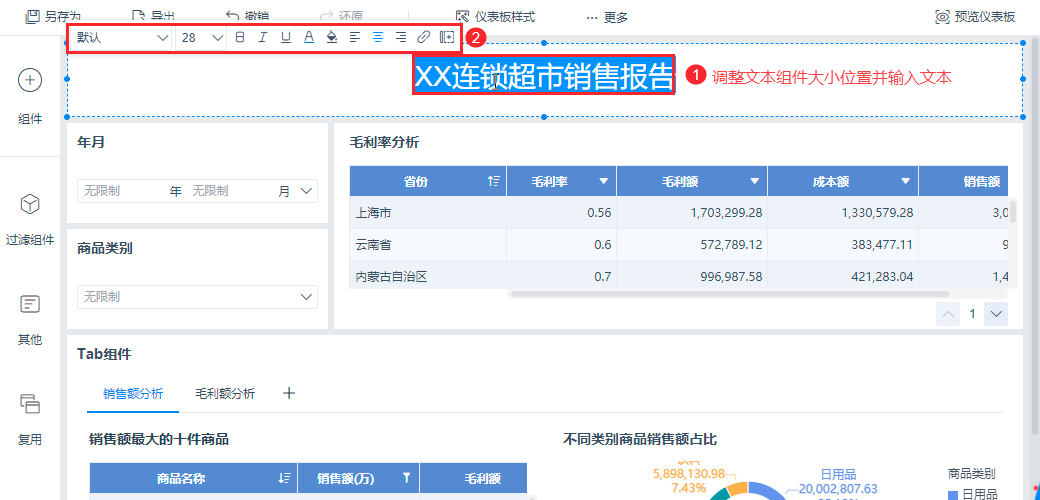Go to next page in 毛利率分析 table
Image resolution: width=1040 pixels, height=500 pixels.
tap(996, 314)
